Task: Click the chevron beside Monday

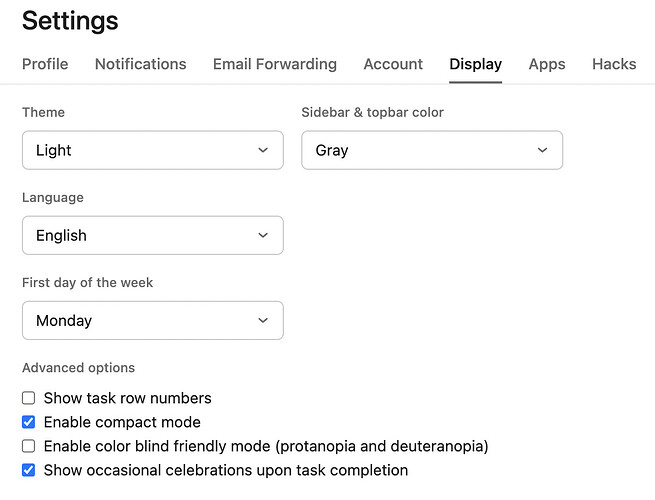Action: [x=263, y=320]
